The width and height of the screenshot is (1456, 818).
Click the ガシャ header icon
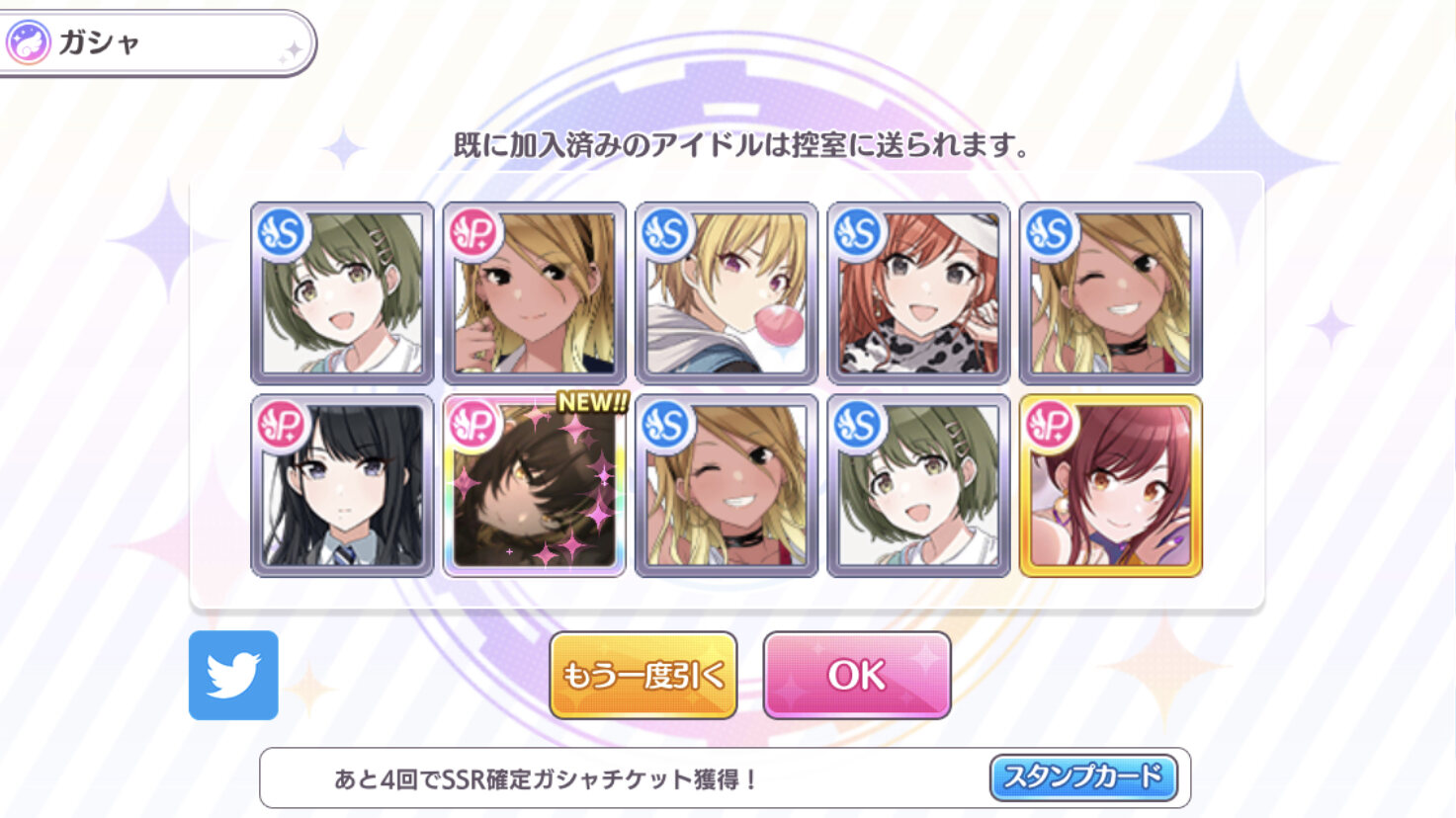pos(29,42)
